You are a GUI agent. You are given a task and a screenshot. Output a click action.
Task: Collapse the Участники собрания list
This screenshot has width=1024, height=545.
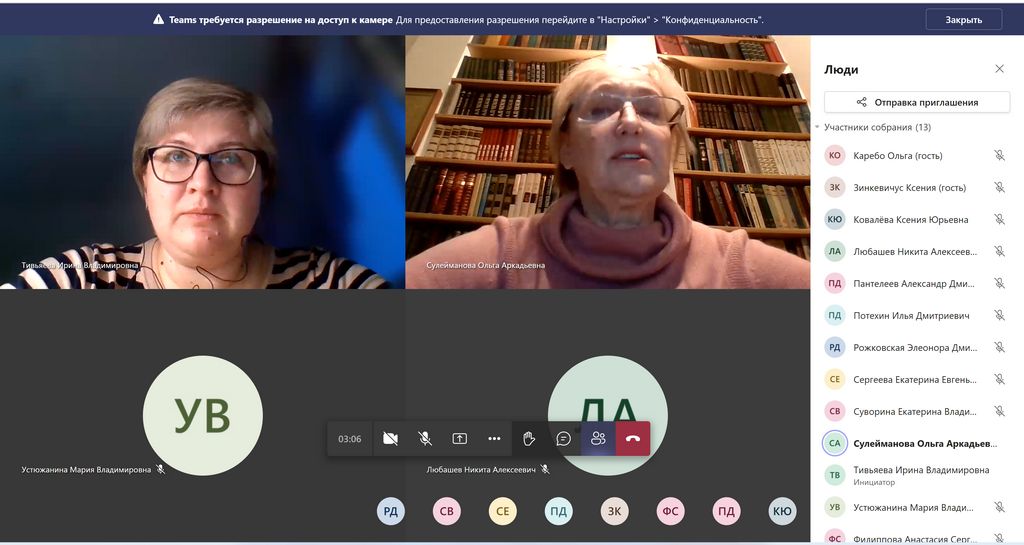(817, 128)
